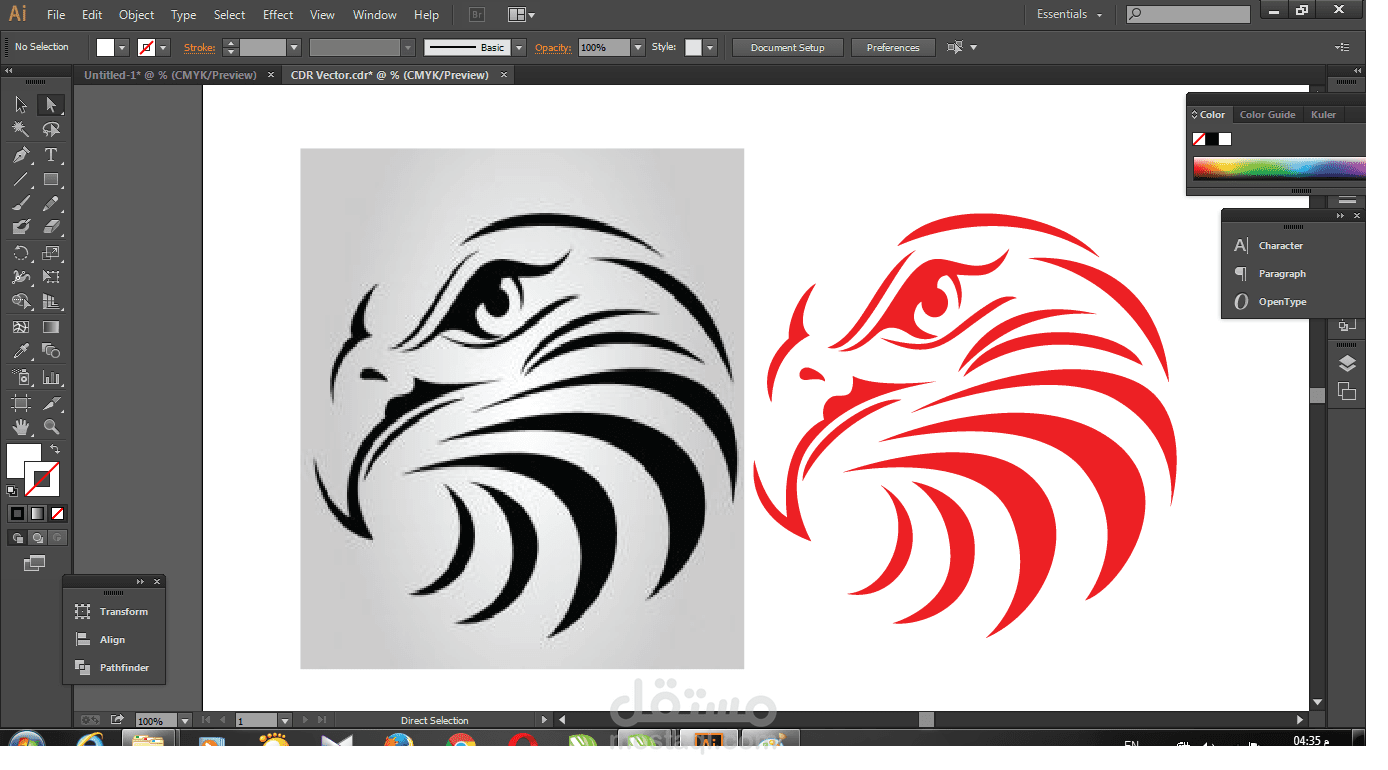Viewport: 1388px width, 770px height.
Task: Switch to the Color Guide panel tab
Action: click(1267, 114)
